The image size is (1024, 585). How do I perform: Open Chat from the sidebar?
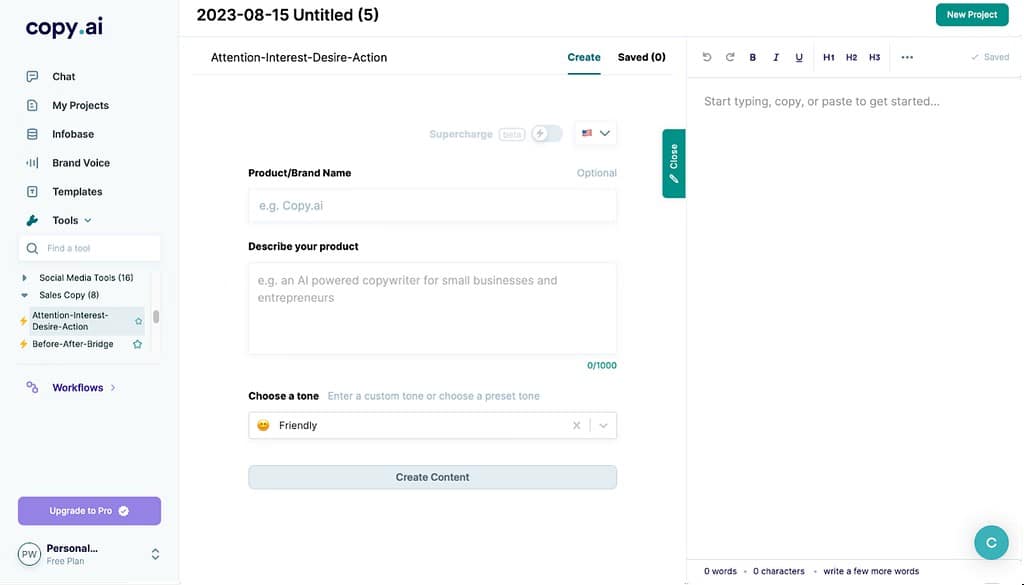pyautogui.click(x=63, y=76)
